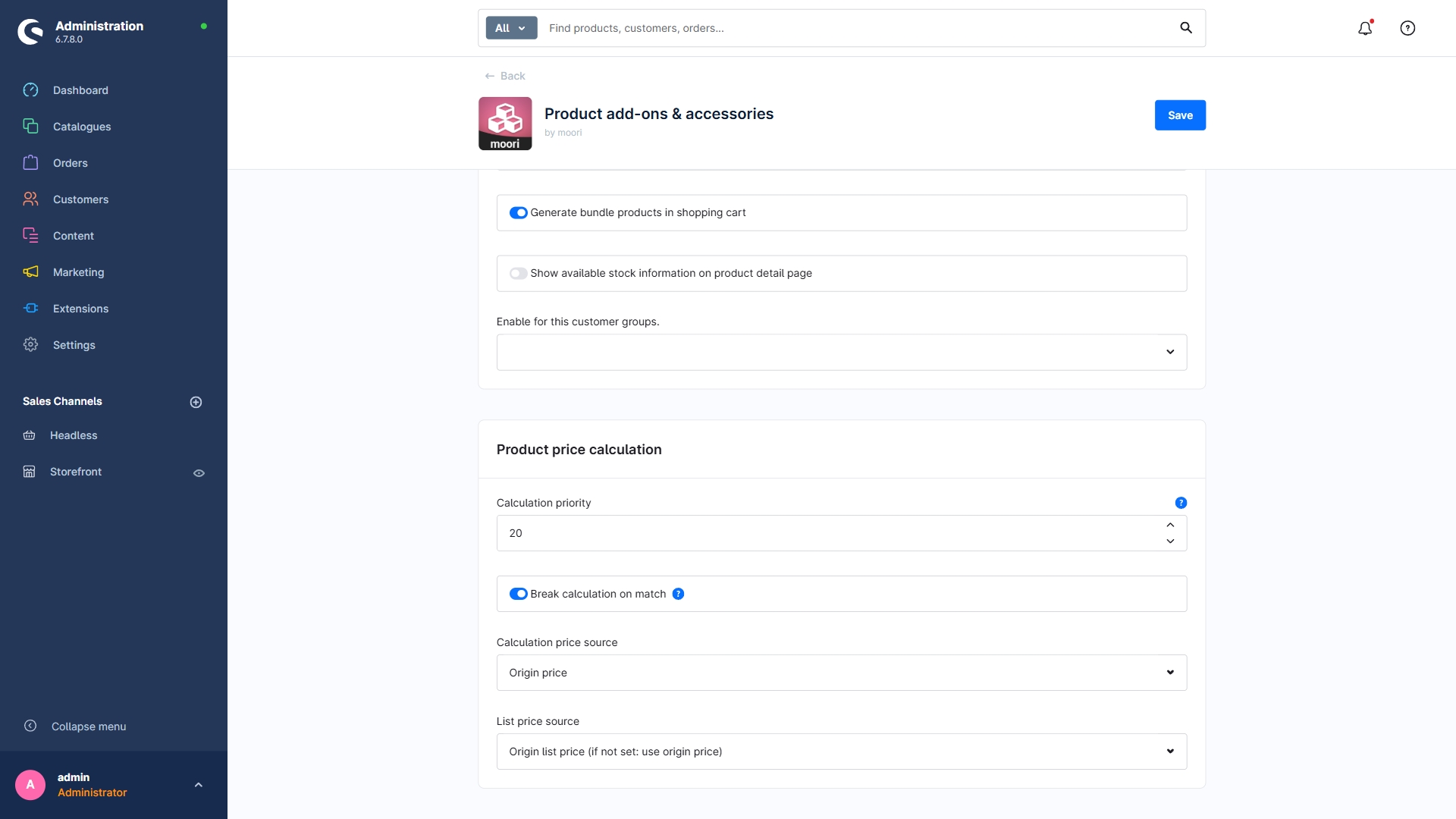Open the notifications bell
The width and height of the screenshot is (1456, 819).
coord(1365,28)
